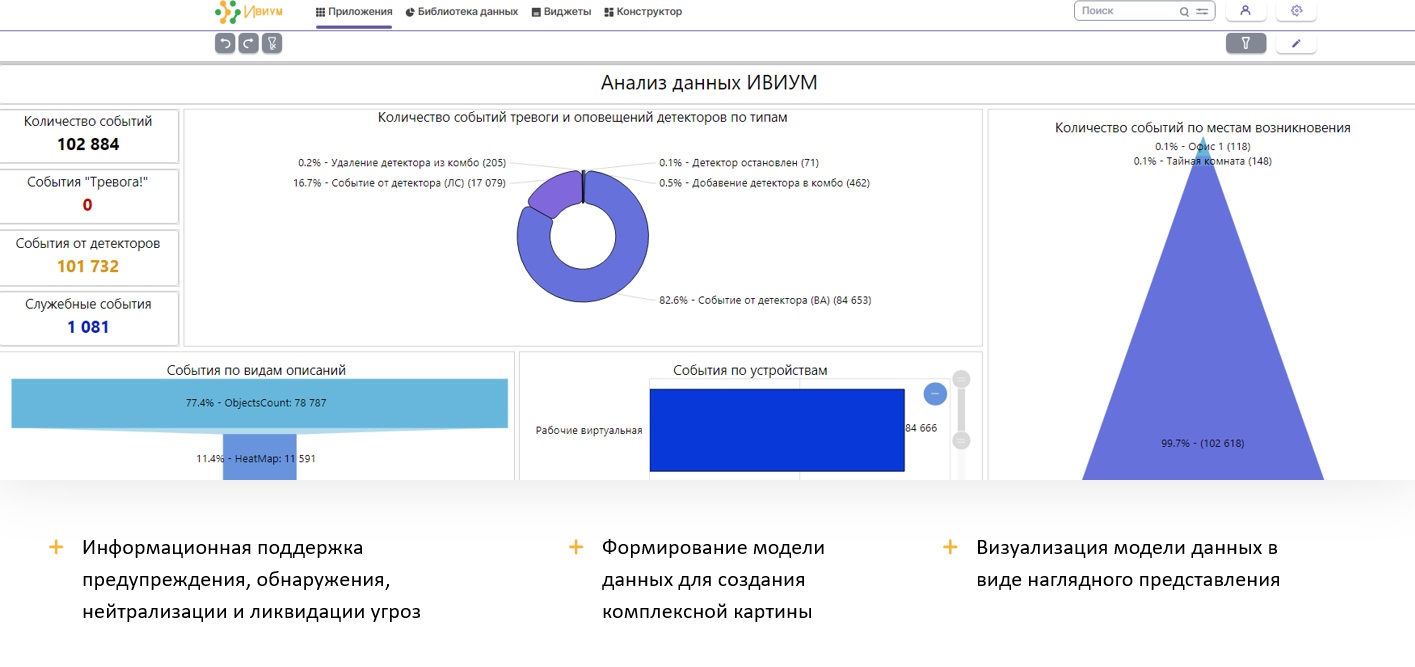The height and width of the screenshot is (667, 1415).
Task: Click the magnifier icon in search box
Action: (x=1185, y=12)
